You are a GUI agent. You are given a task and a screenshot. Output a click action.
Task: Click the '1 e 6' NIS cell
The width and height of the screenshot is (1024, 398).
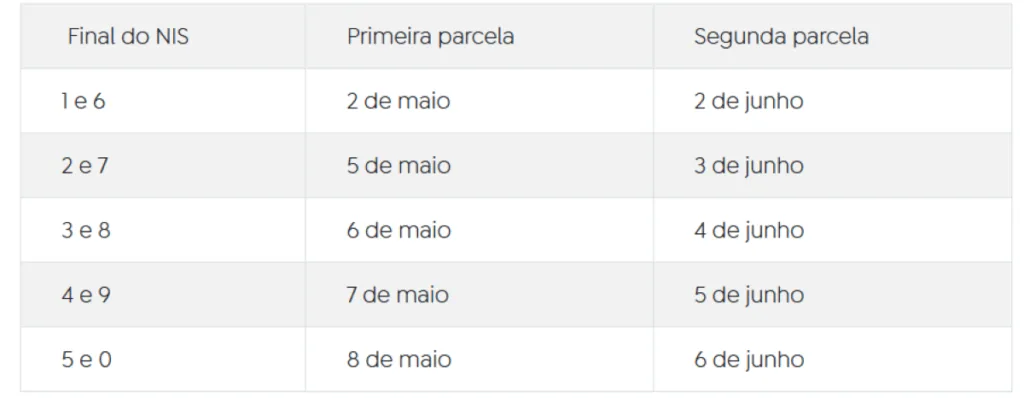click(163, 101)
